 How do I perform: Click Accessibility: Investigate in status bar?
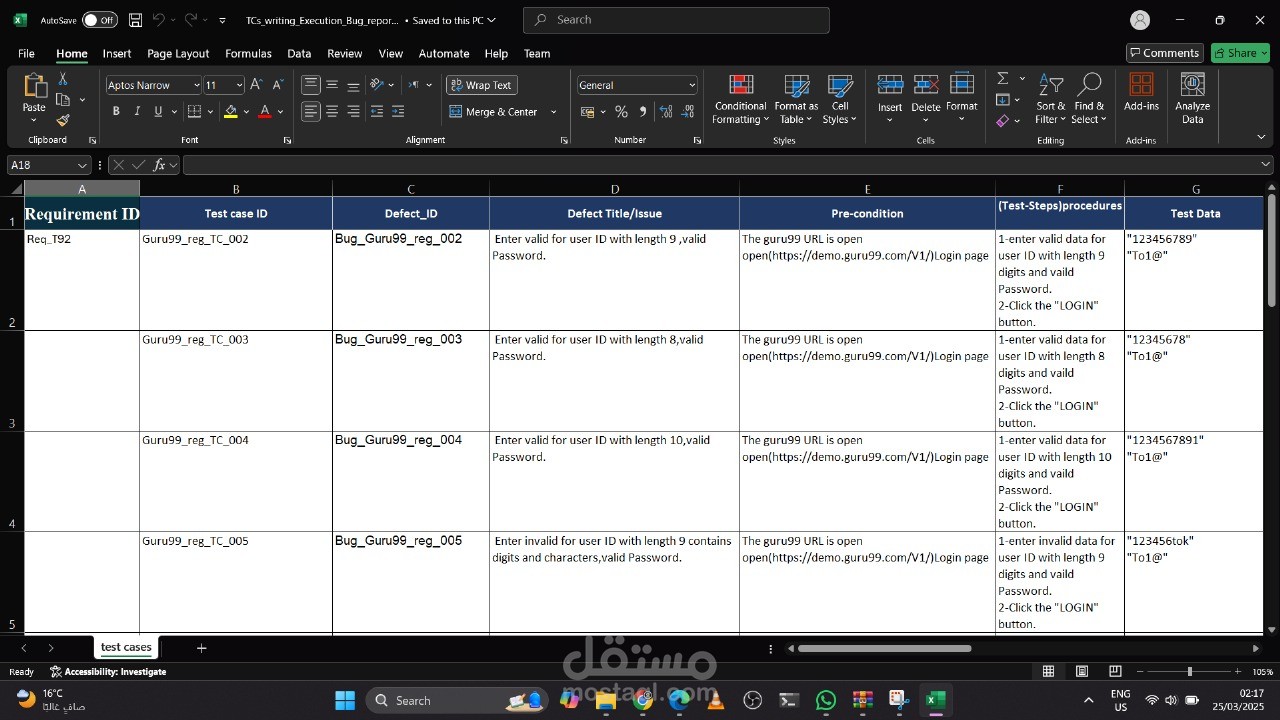coord(108,672)
